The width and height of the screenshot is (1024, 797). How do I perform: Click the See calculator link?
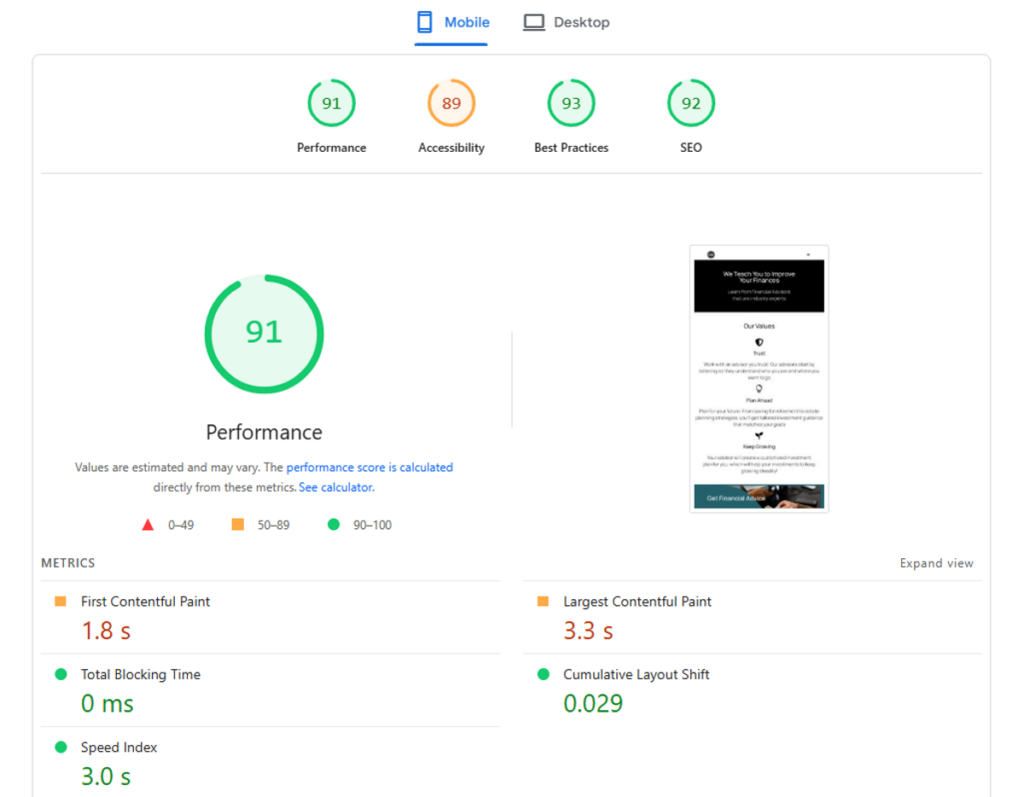point(336,487)
